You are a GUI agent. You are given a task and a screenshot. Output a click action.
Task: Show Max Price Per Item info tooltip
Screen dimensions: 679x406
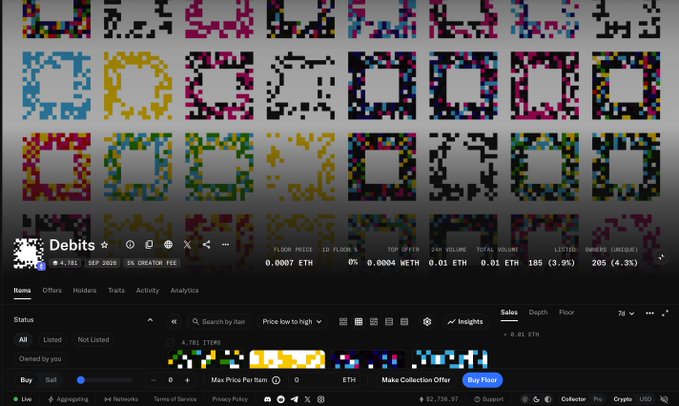coord(276,380)
